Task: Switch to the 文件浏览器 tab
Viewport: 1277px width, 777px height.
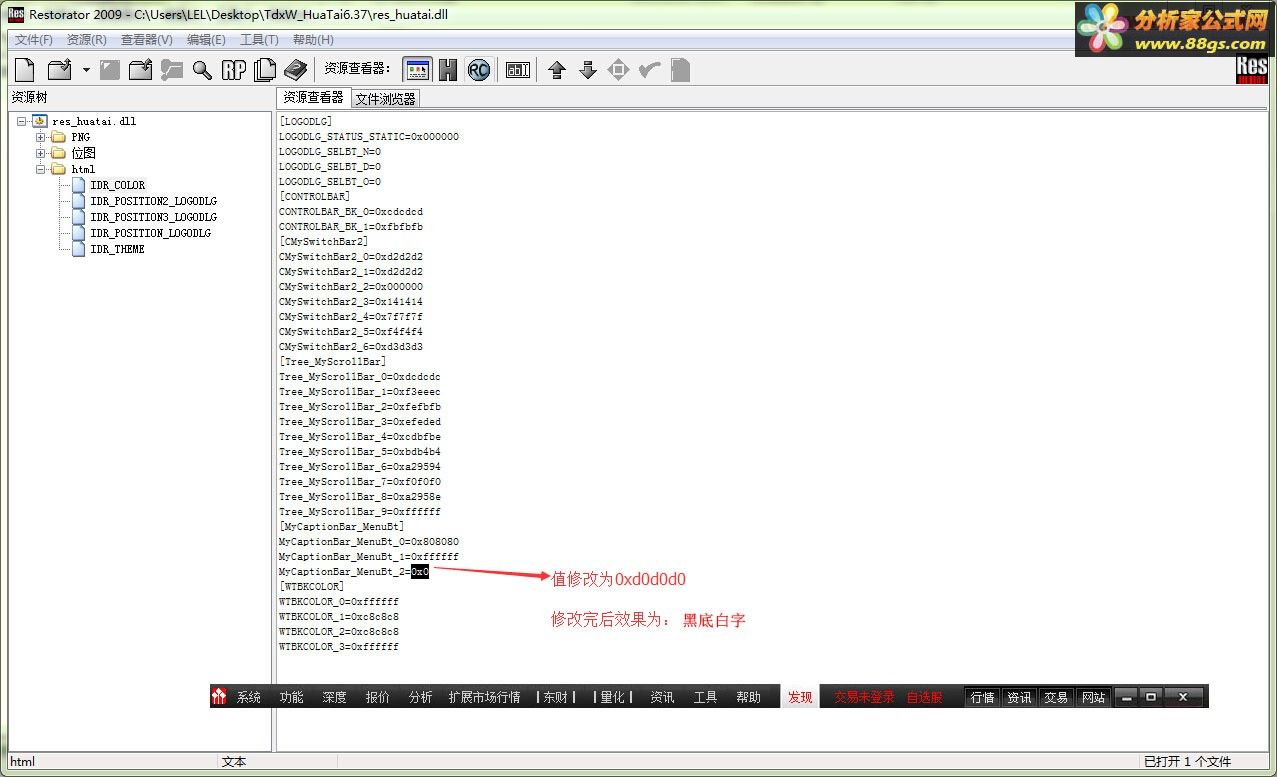Action: point(385,99)
